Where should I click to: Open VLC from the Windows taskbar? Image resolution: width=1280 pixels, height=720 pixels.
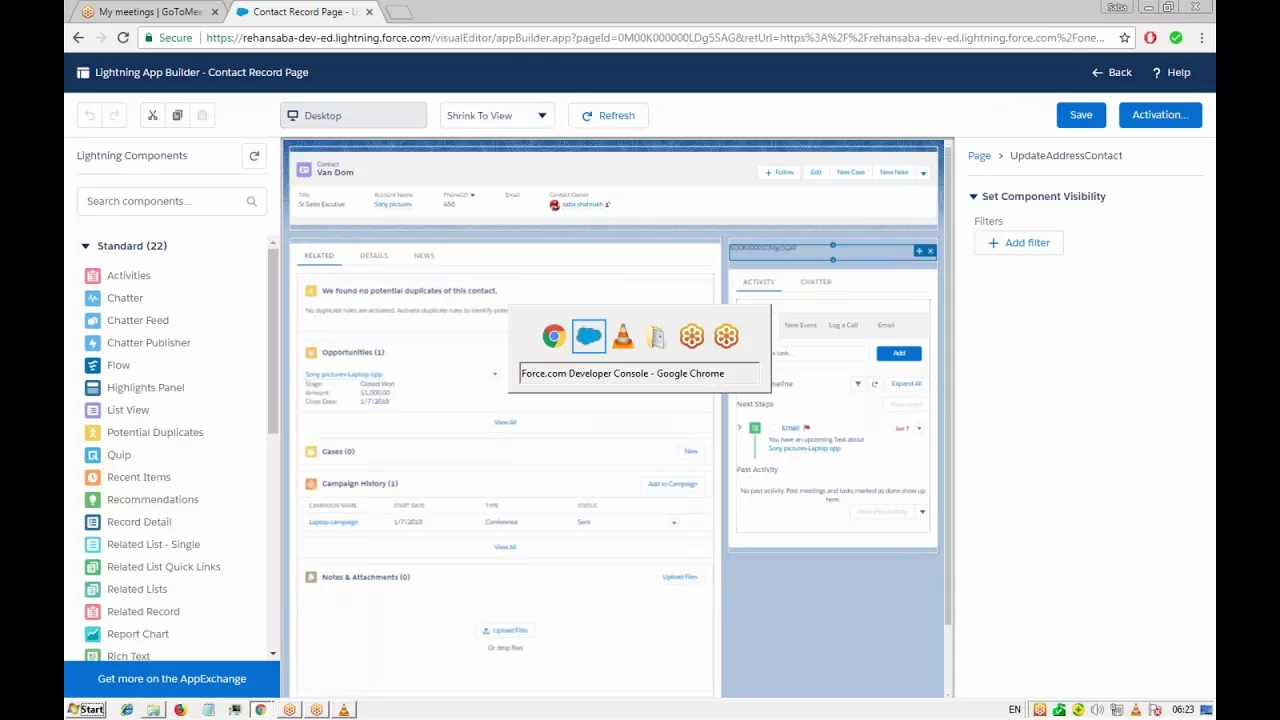[343, 710]
